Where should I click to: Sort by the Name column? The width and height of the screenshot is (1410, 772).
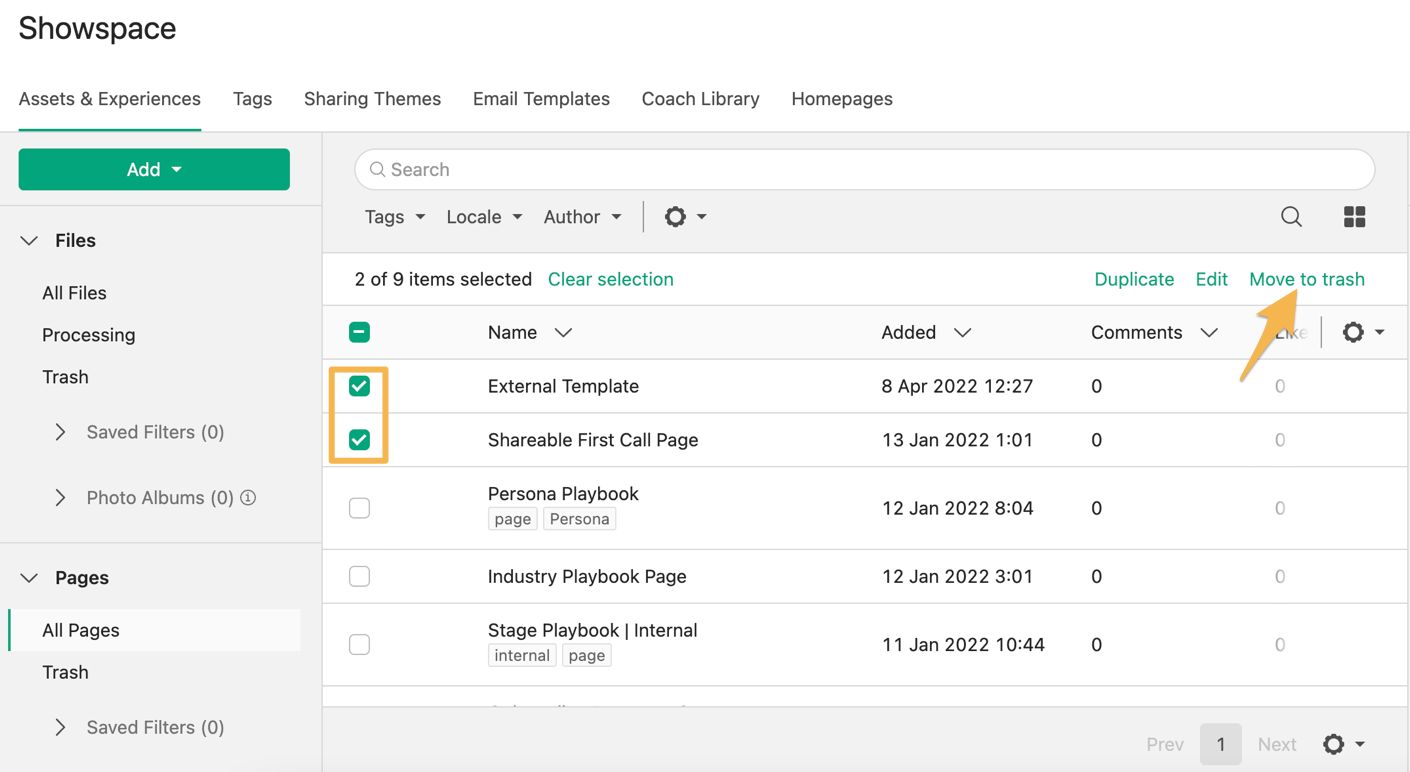point(530,332)
